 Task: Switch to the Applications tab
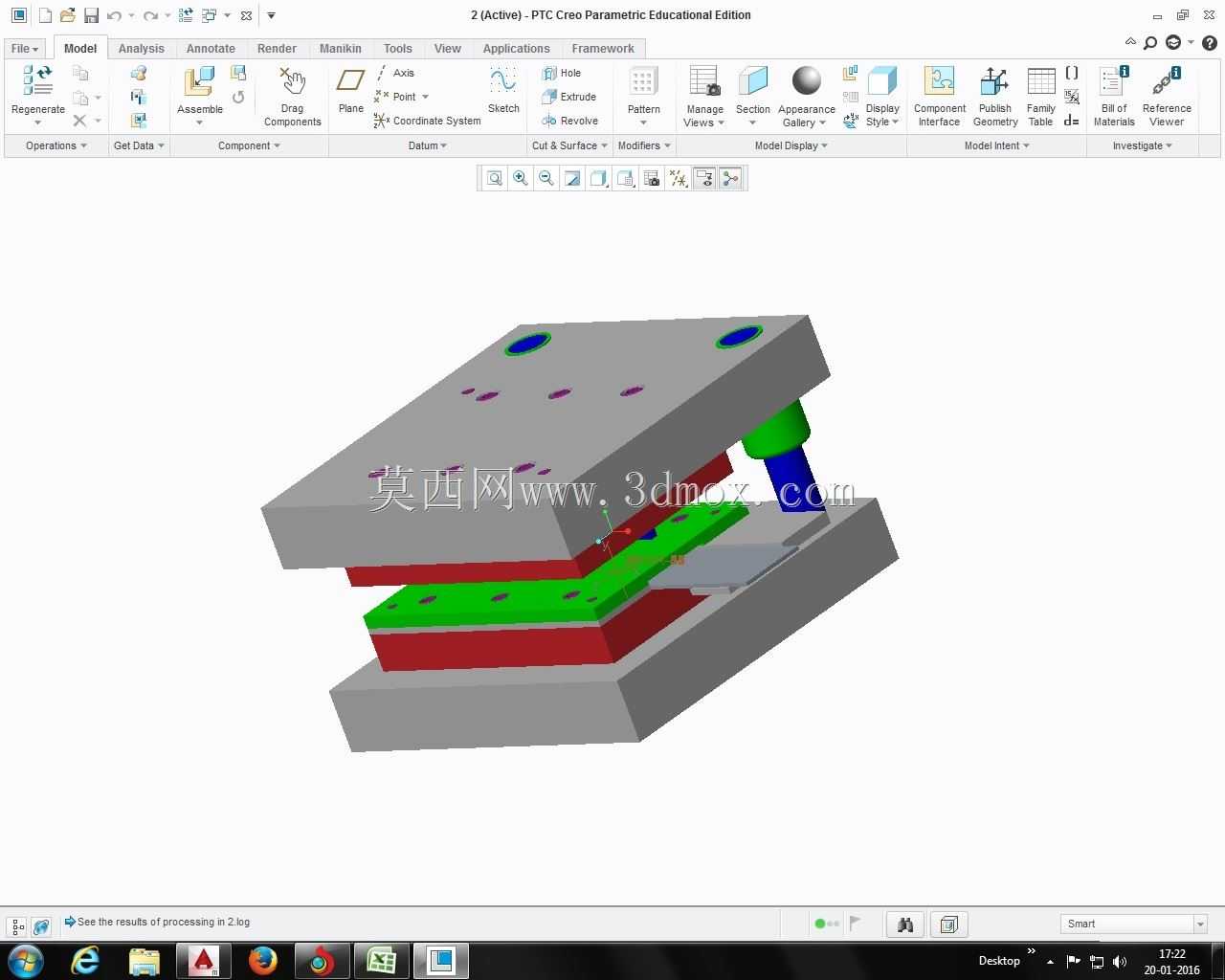coord(516,49)
